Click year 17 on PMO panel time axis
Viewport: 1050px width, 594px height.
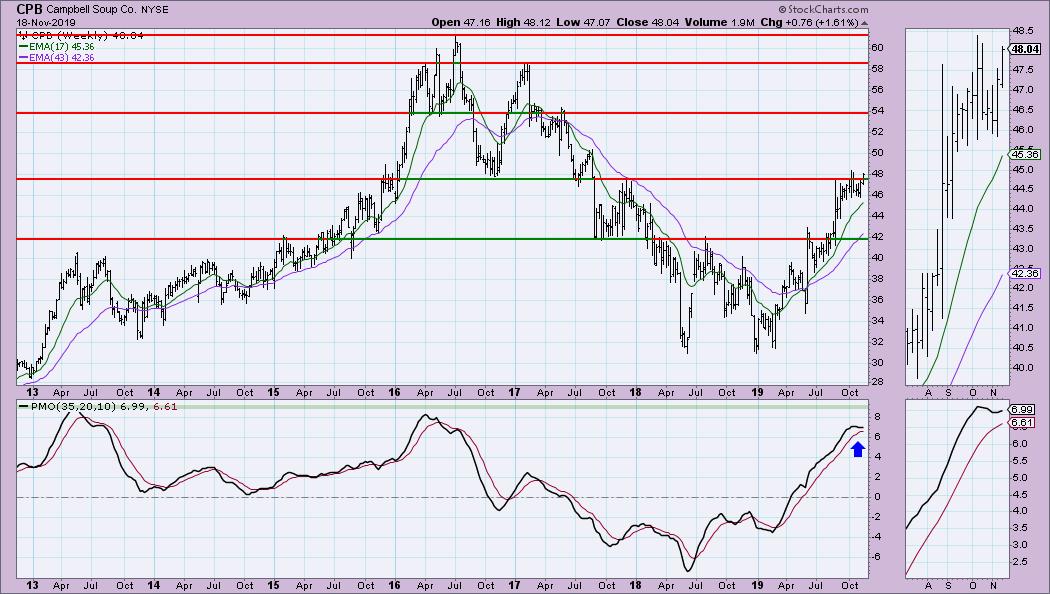pos(514,585)
